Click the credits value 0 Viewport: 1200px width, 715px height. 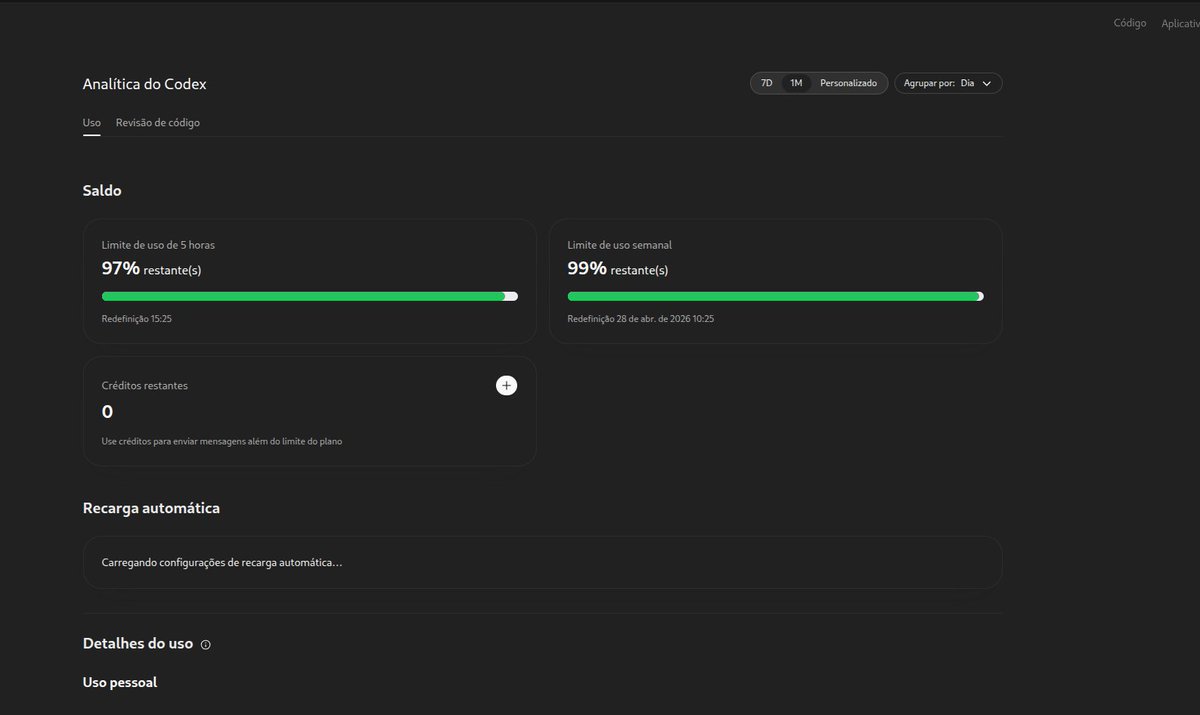click(108, 412)
